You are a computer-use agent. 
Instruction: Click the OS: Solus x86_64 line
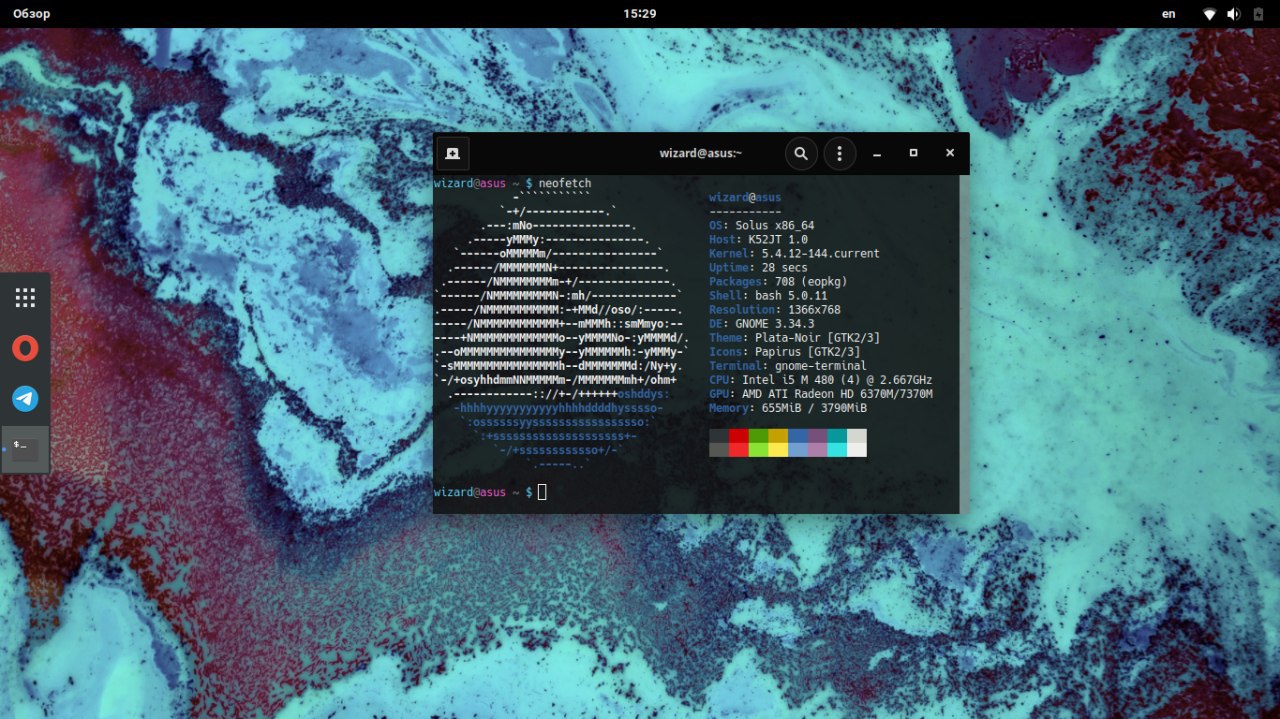(x=761, y=226)
